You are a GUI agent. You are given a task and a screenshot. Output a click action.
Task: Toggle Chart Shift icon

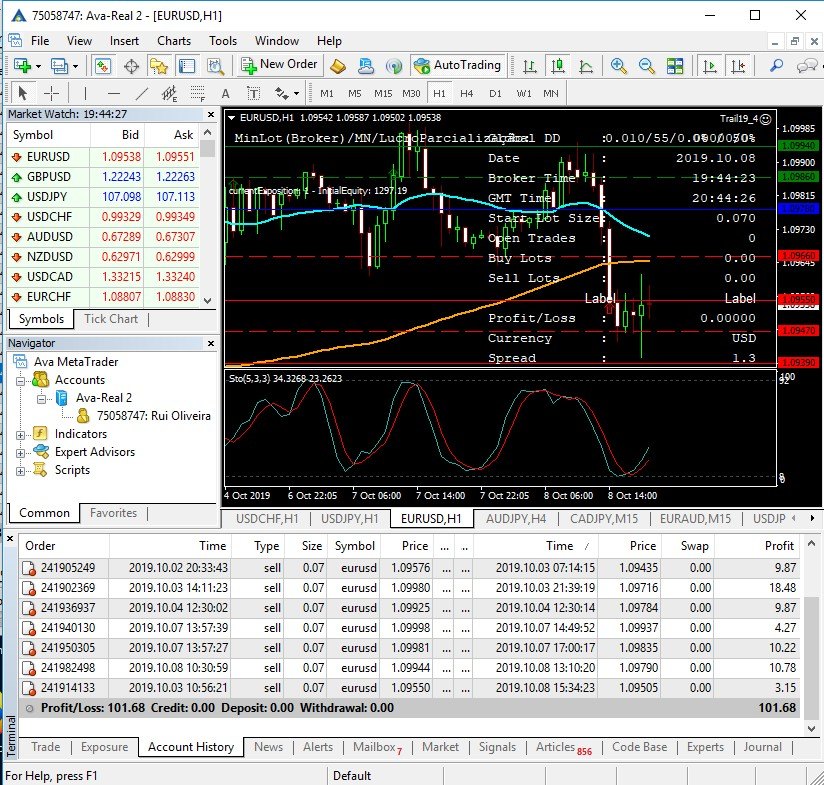[x=738, y=66]
